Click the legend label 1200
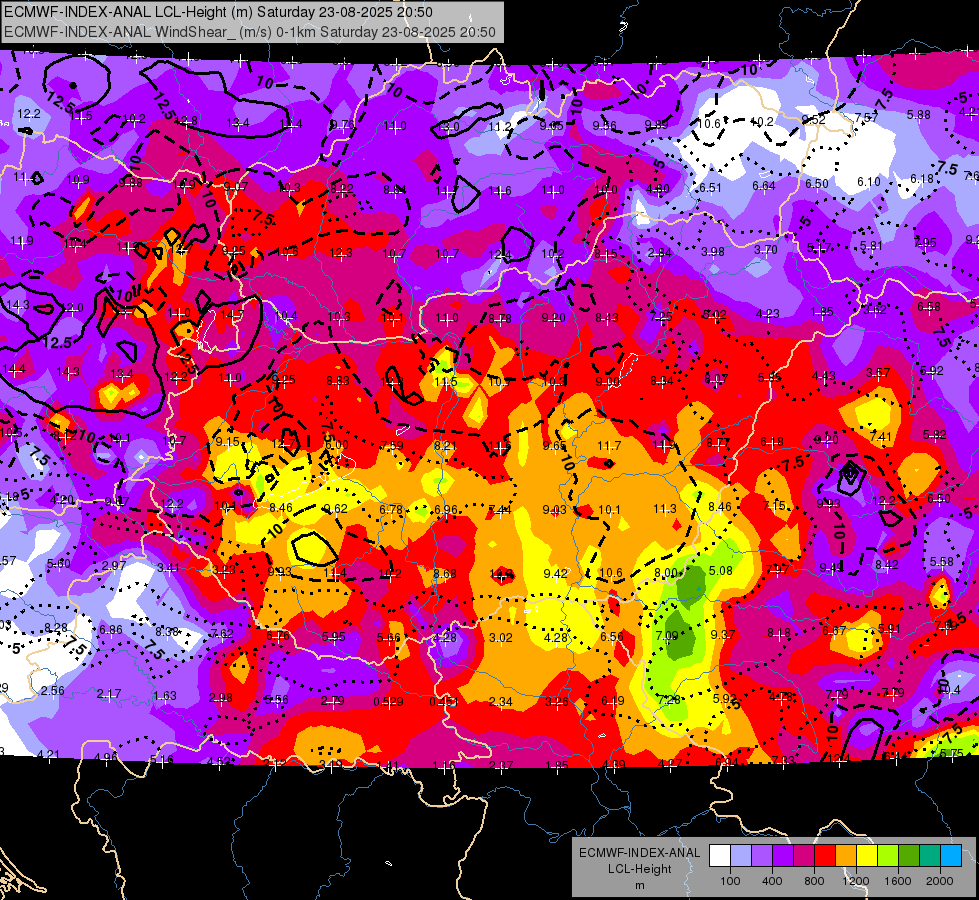The width and height of the screenshot is (979, 900). 856,881
